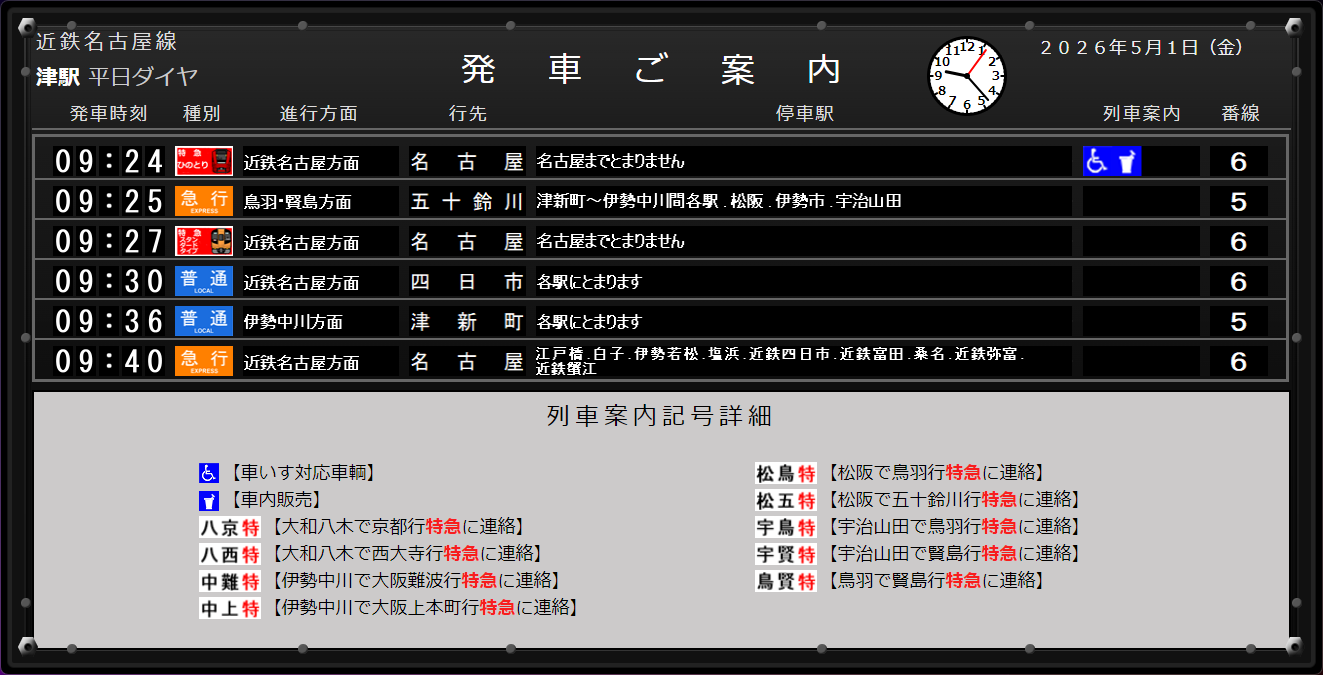Click the 09:25 departure time
The height and width of the screenshot is (675, 1323).
[x=108, y=201]
